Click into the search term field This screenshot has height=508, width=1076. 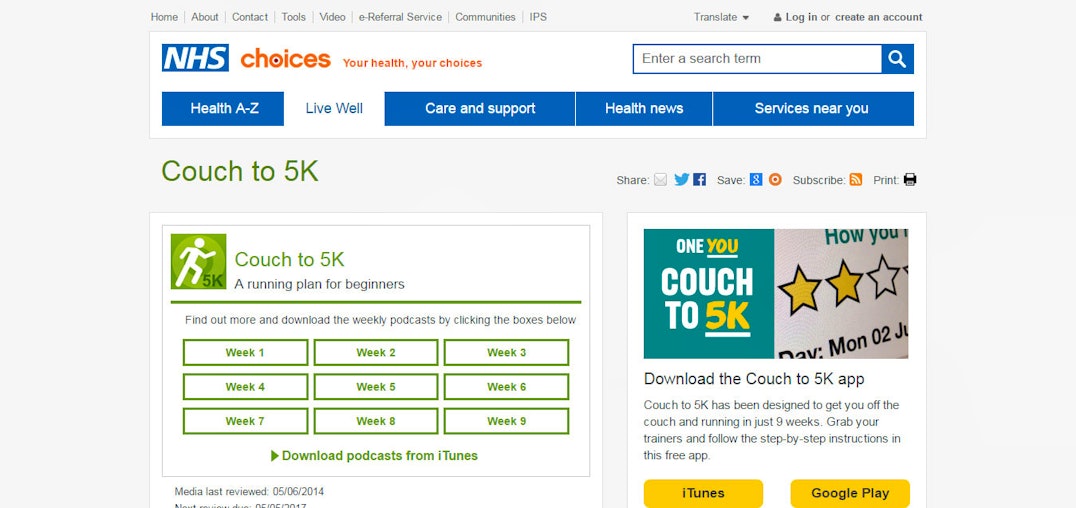[x=757, y=59]
